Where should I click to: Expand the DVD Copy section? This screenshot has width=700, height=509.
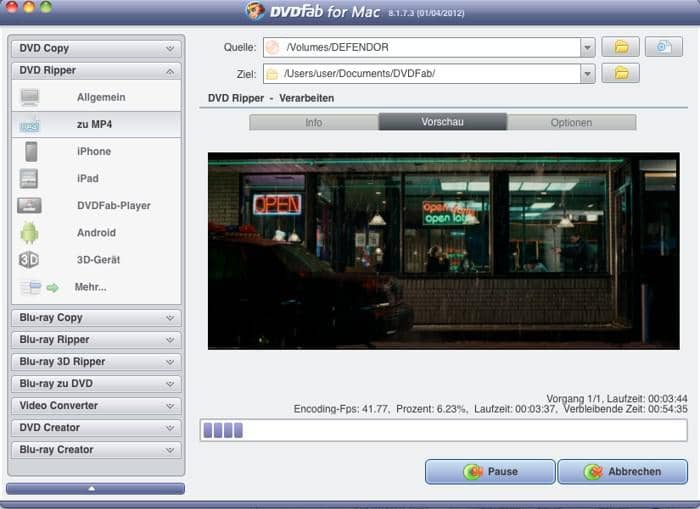pyautogui.click(x=96, y=48)
